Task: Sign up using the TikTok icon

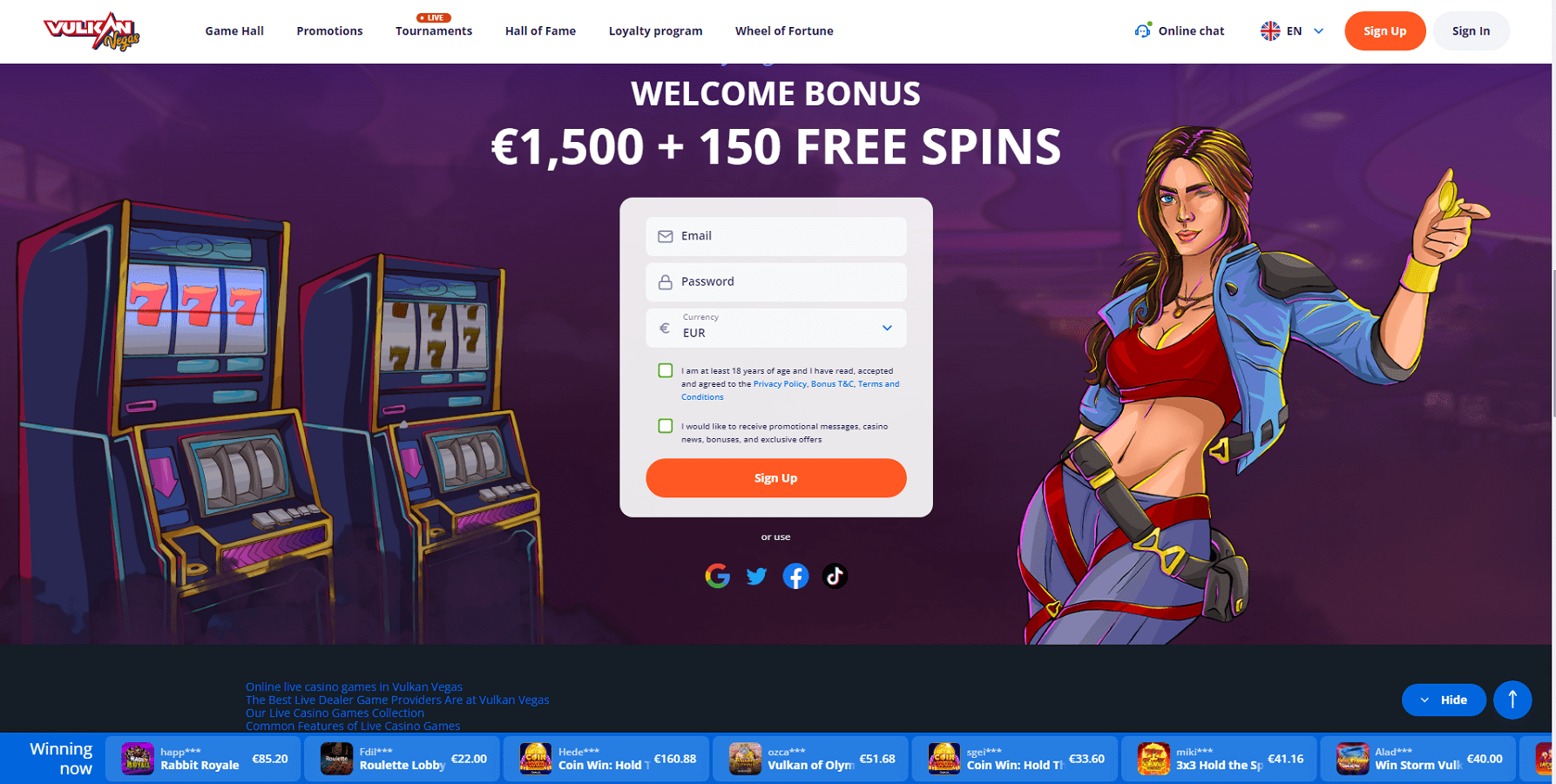Action: (x=835, y=576)
